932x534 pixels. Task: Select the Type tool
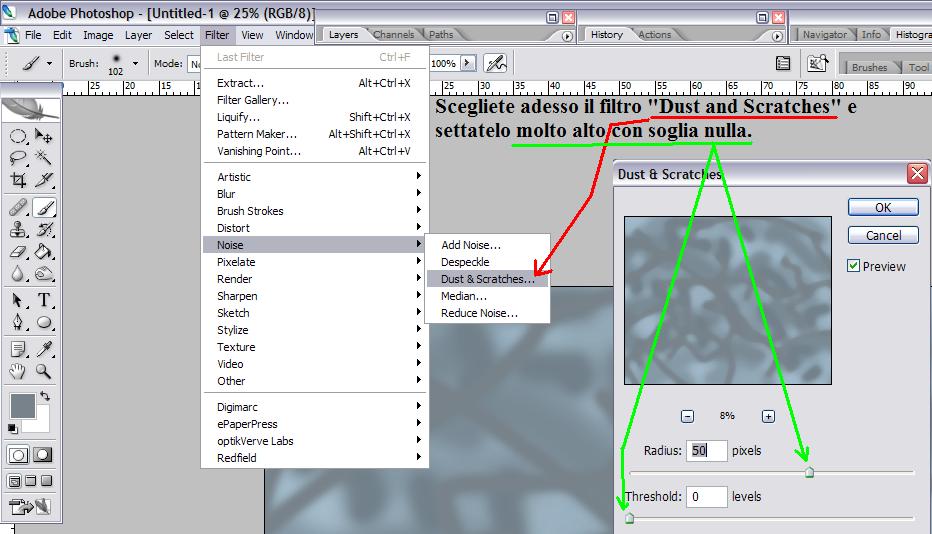click(43, 300)
